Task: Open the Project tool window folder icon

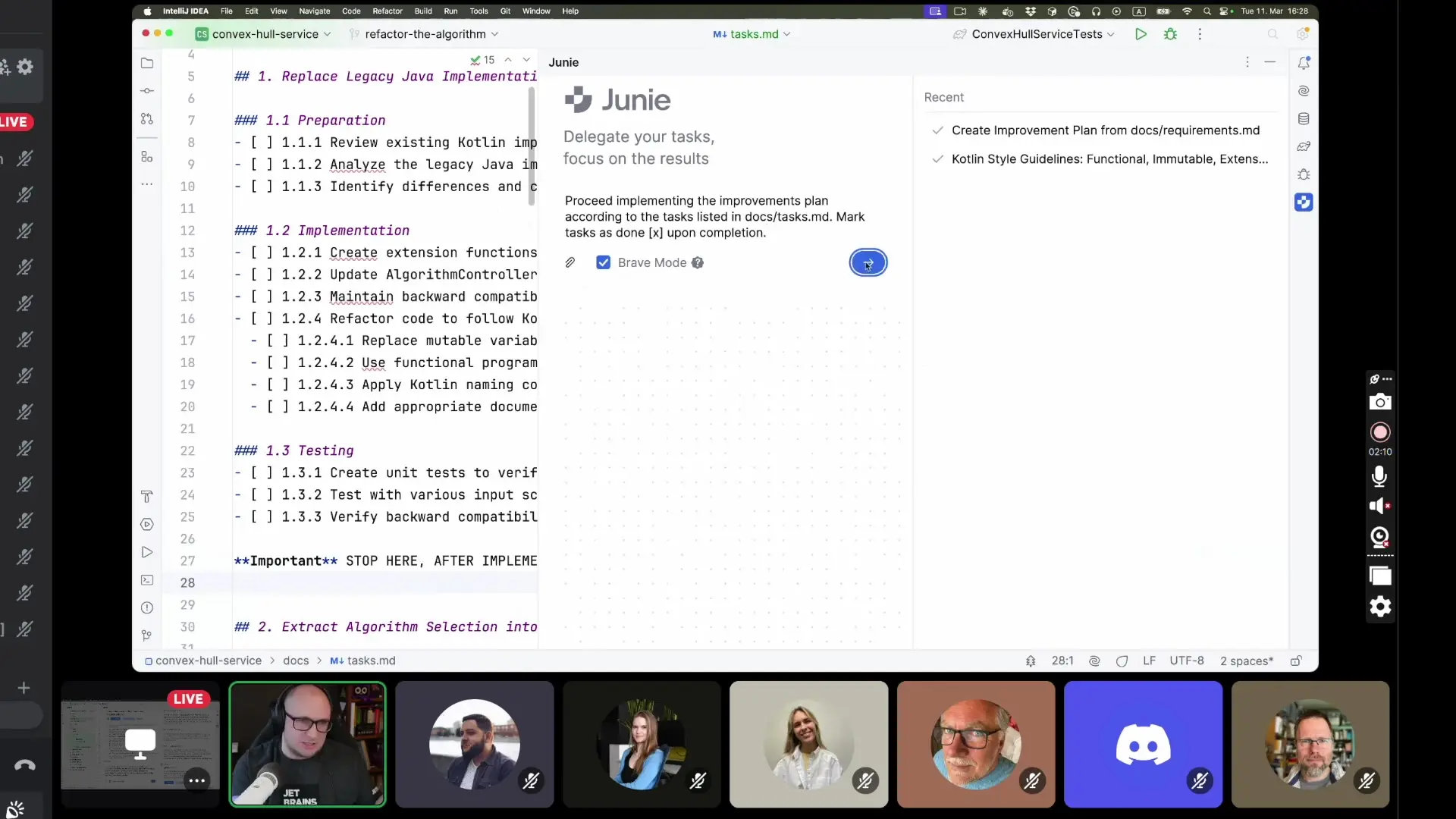Action: click(147, 63)
